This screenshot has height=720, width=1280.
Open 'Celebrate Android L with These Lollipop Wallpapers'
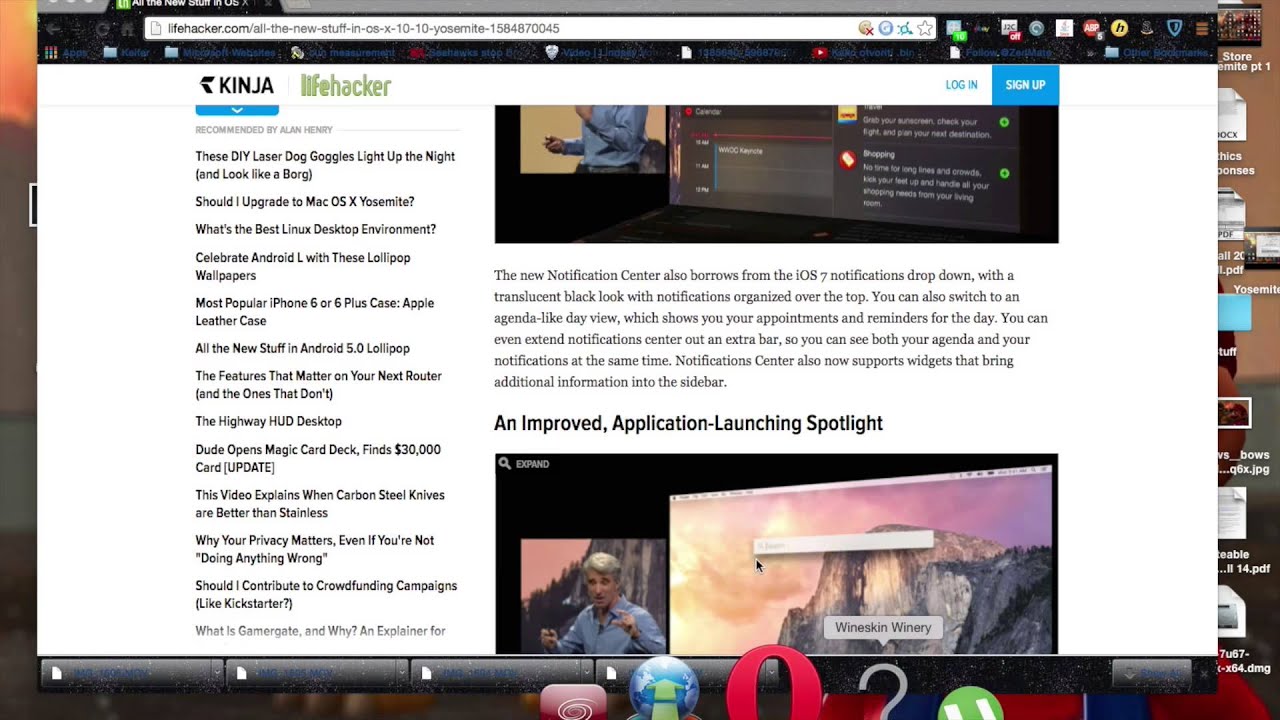[303, 267]
